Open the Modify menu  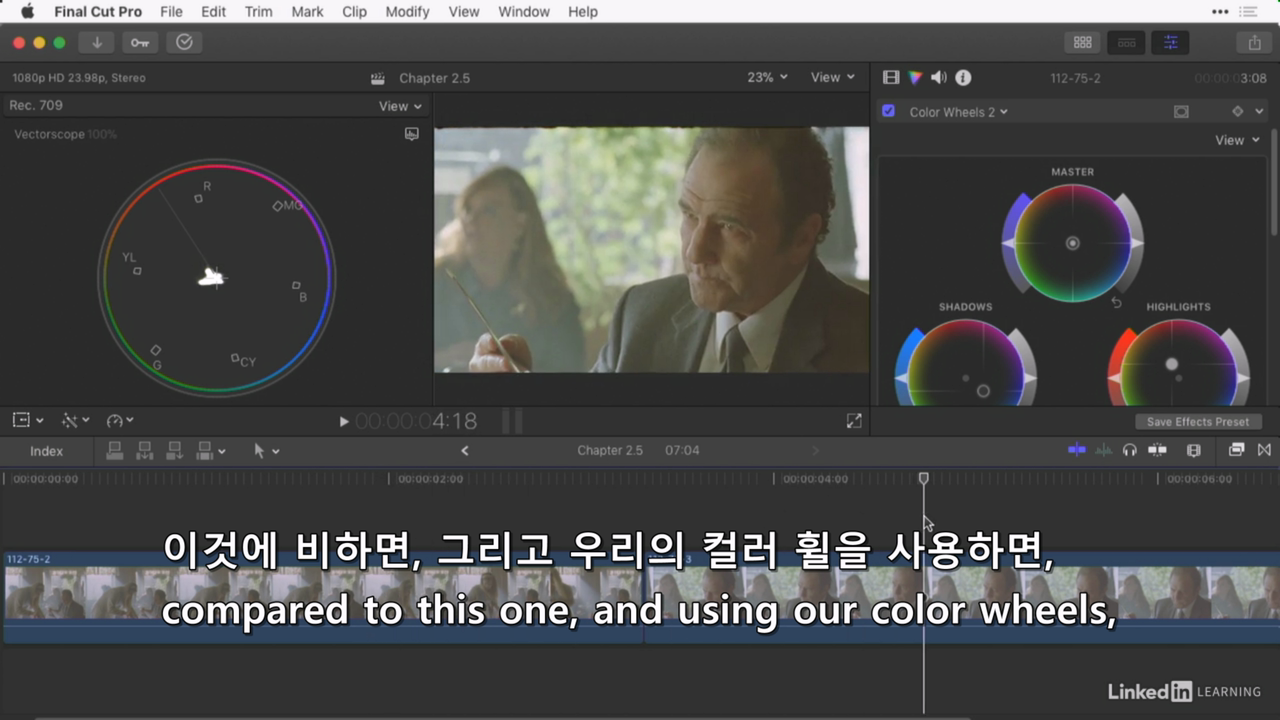tap(407, 12)
